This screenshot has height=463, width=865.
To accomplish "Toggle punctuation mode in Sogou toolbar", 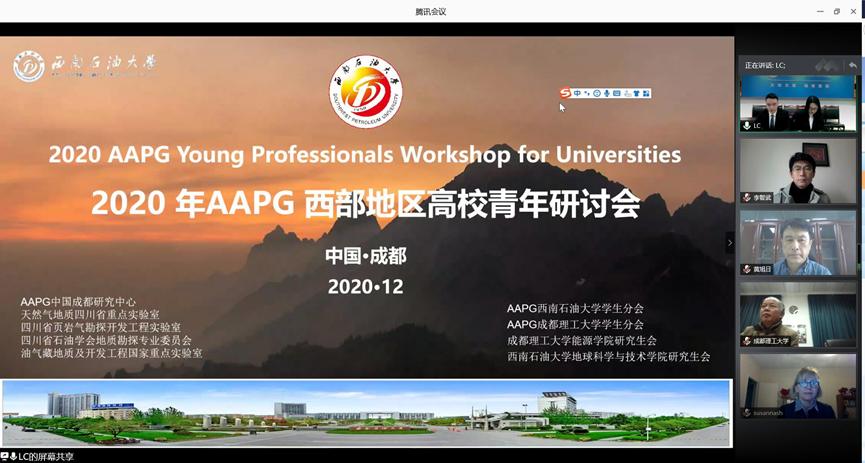I will click(587, 93).
